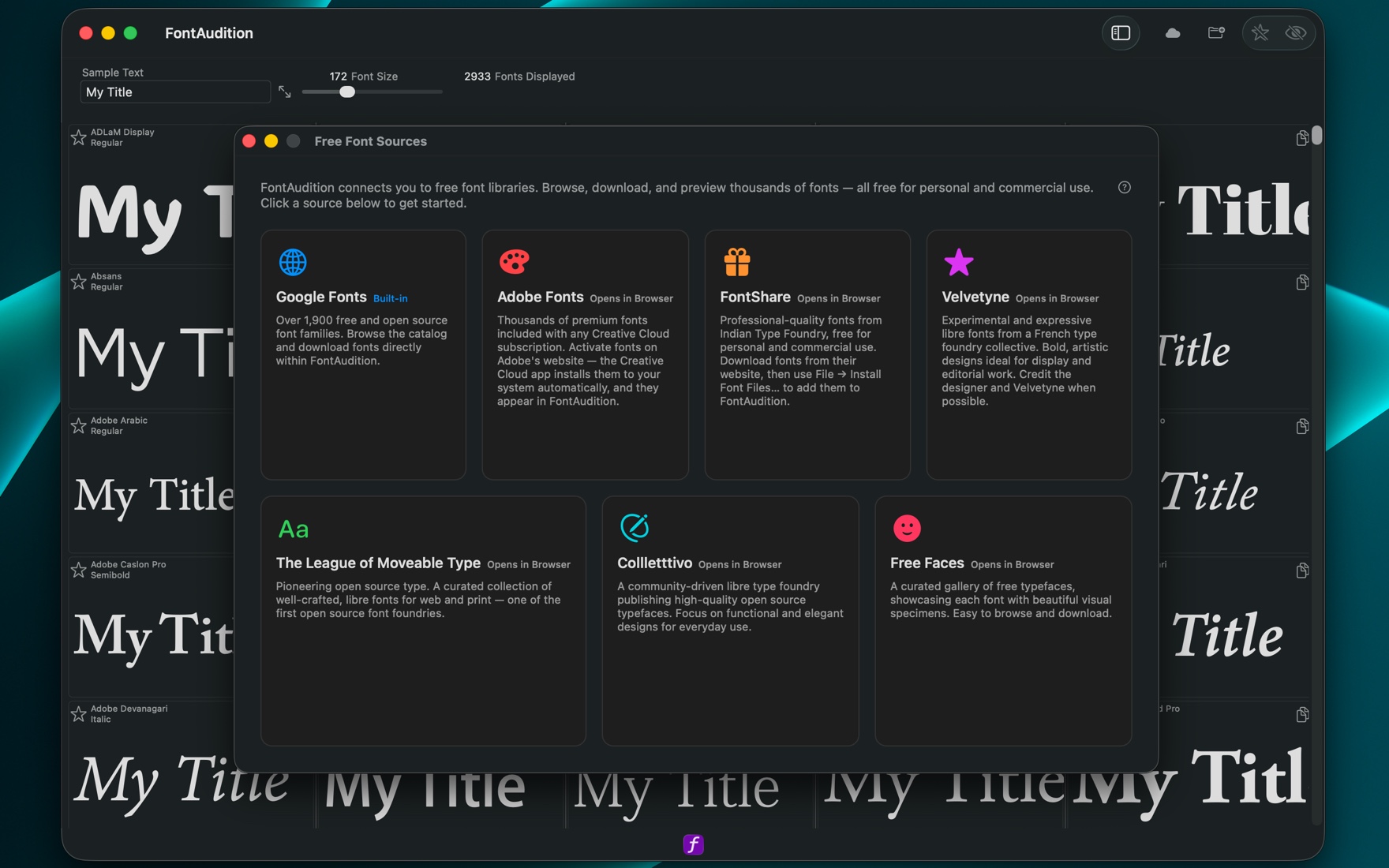This screenshot has width=1389, height=868.
Task: Click the intro text starting FontAudition connects you
Action: pos(677,196)
